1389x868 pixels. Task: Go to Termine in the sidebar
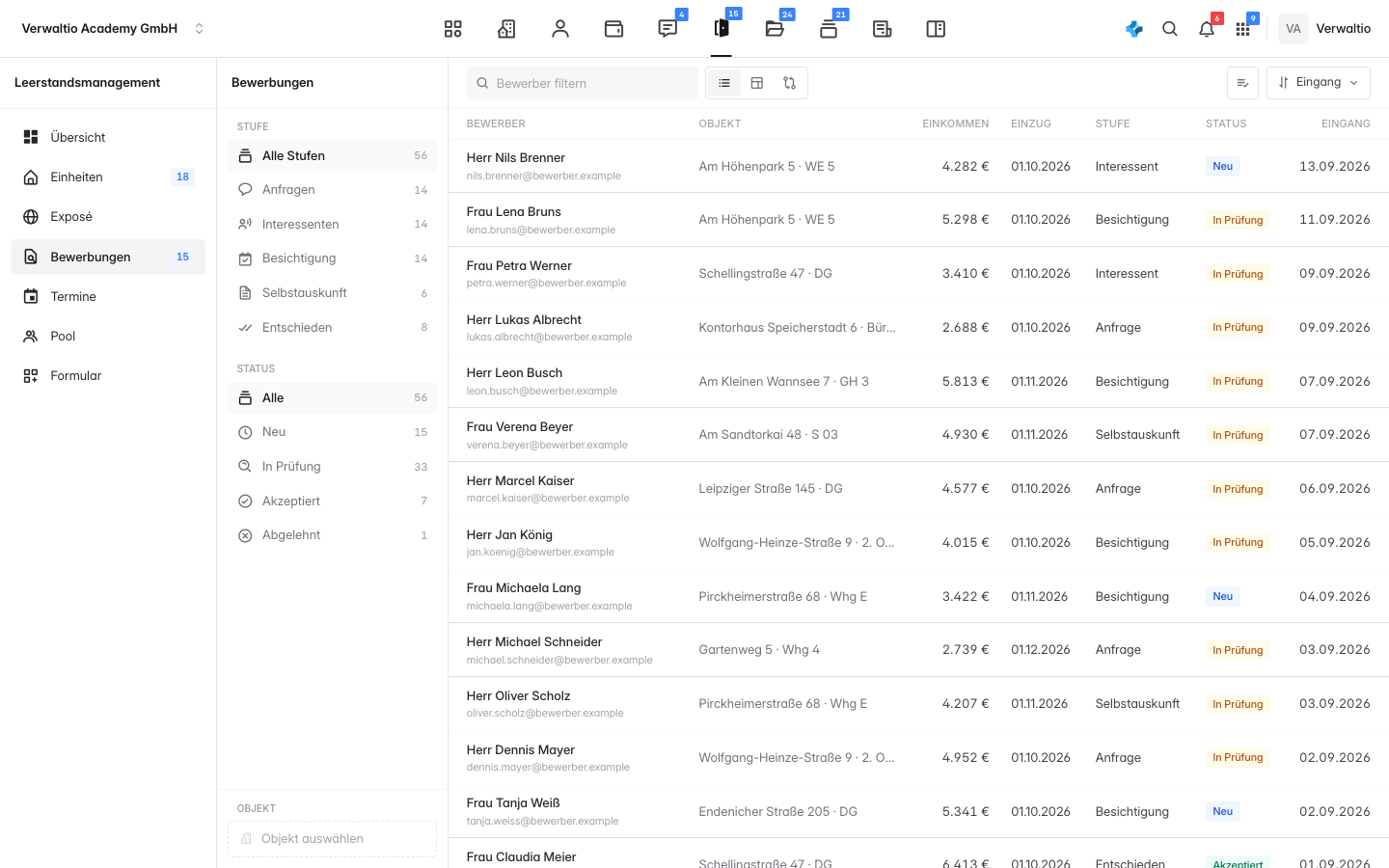[x=108, y=296]
